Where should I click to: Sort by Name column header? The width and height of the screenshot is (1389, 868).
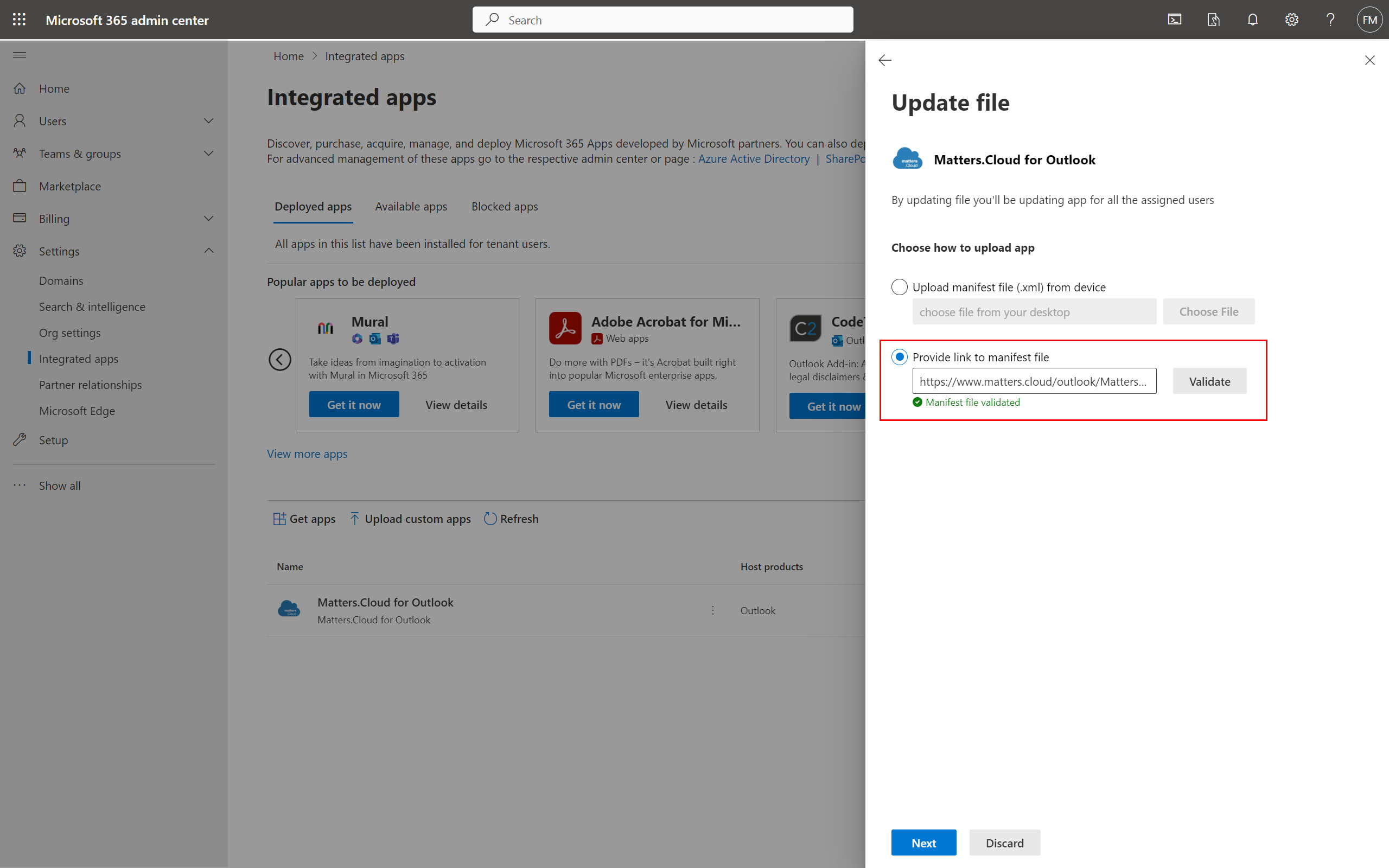click(x=290, y=566)
